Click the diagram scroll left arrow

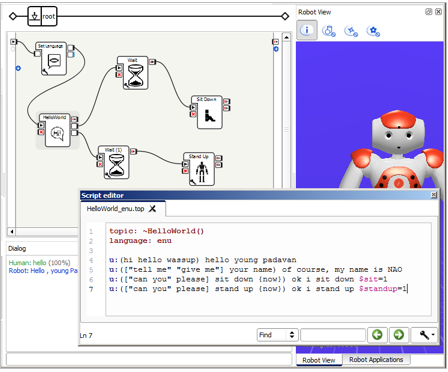12,231
